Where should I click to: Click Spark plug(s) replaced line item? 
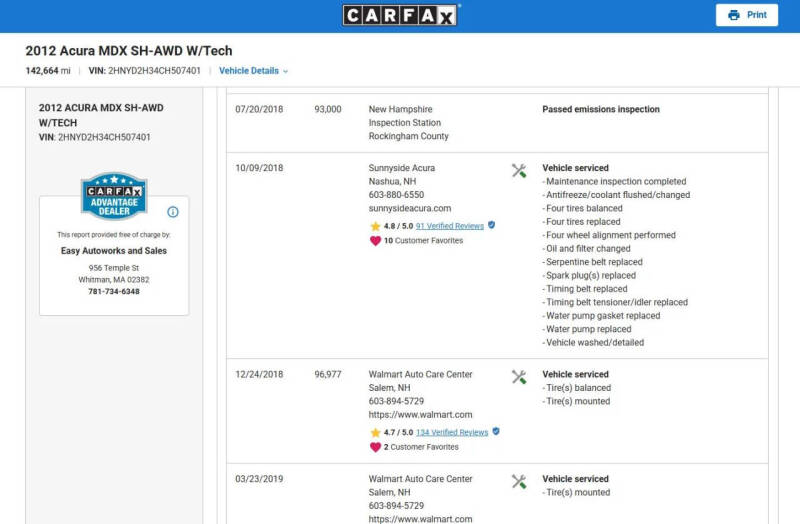589,276
